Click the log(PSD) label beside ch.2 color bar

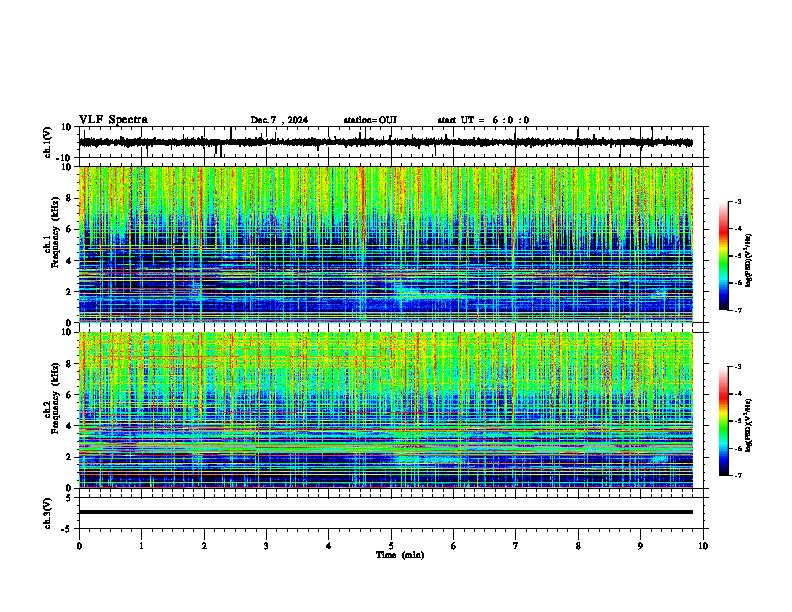(x=749, y=425)
